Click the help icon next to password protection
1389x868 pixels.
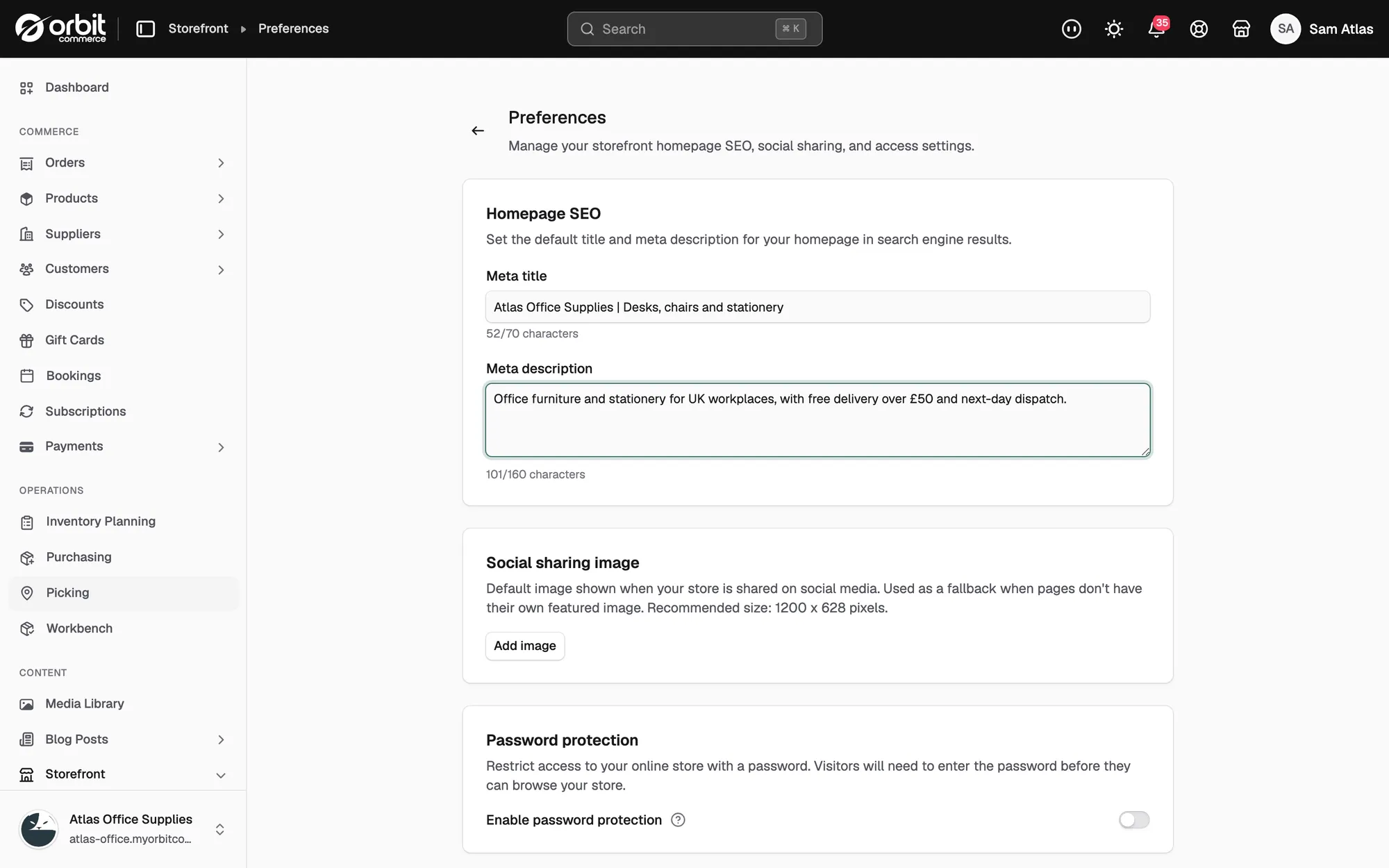point(678,820)
